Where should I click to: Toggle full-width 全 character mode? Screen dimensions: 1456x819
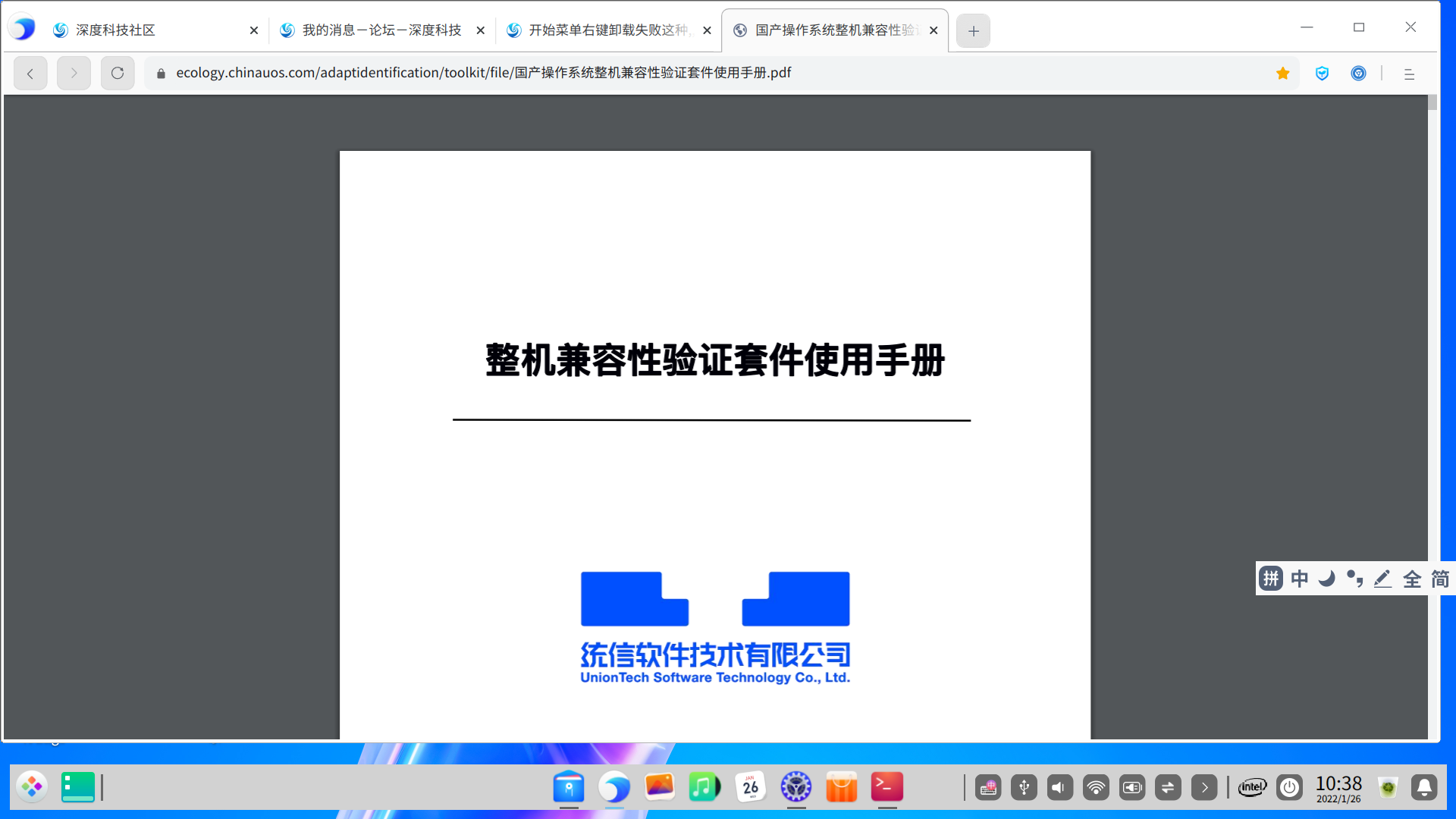point(1411,579)
